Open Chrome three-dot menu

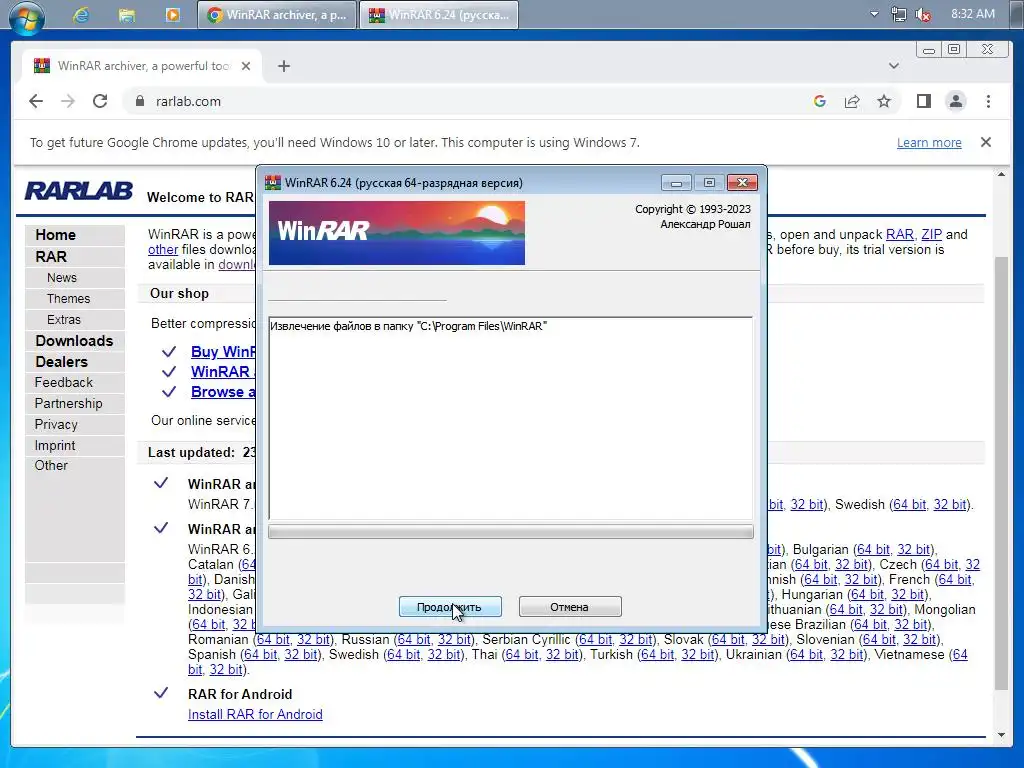tap(988, 101)
